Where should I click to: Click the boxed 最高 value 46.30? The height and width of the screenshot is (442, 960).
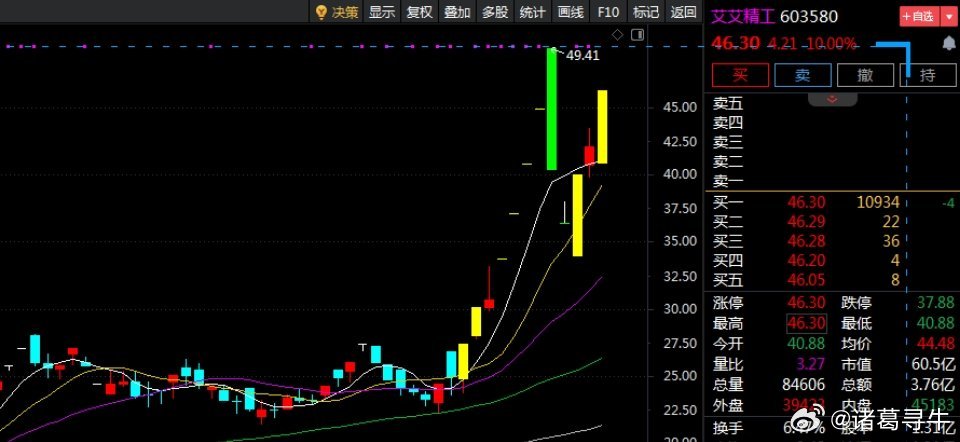[x=806, y=323]
